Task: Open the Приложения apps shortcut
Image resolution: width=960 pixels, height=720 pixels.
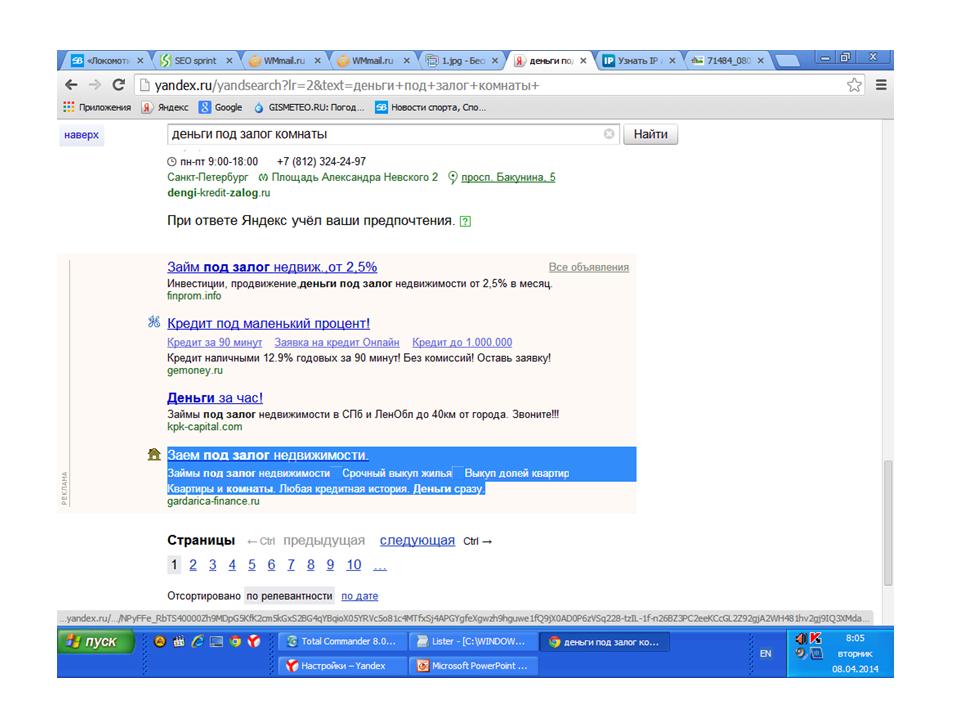Action: pos(97,107)
